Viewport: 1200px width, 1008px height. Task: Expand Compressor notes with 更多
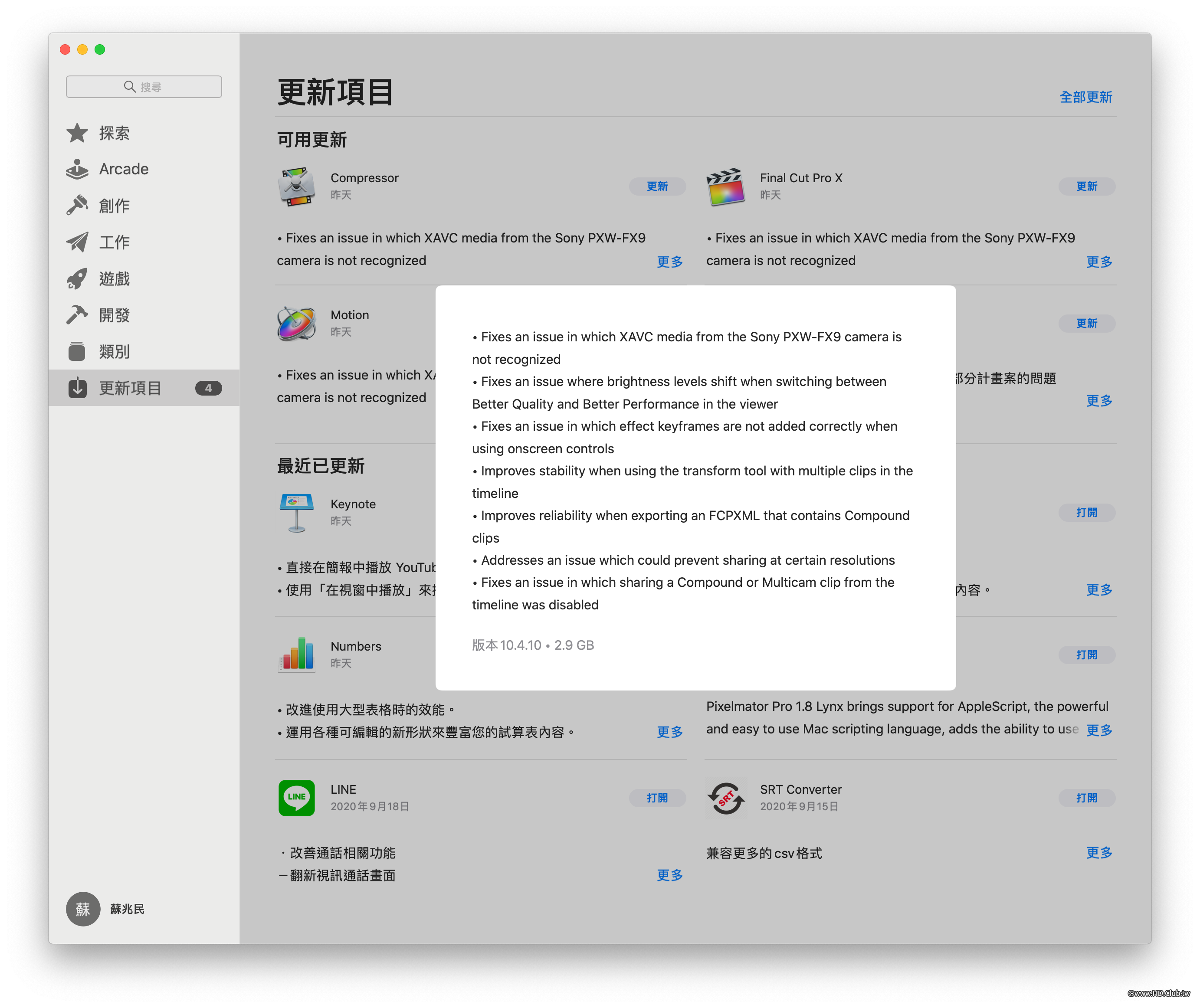coord(670,262)
